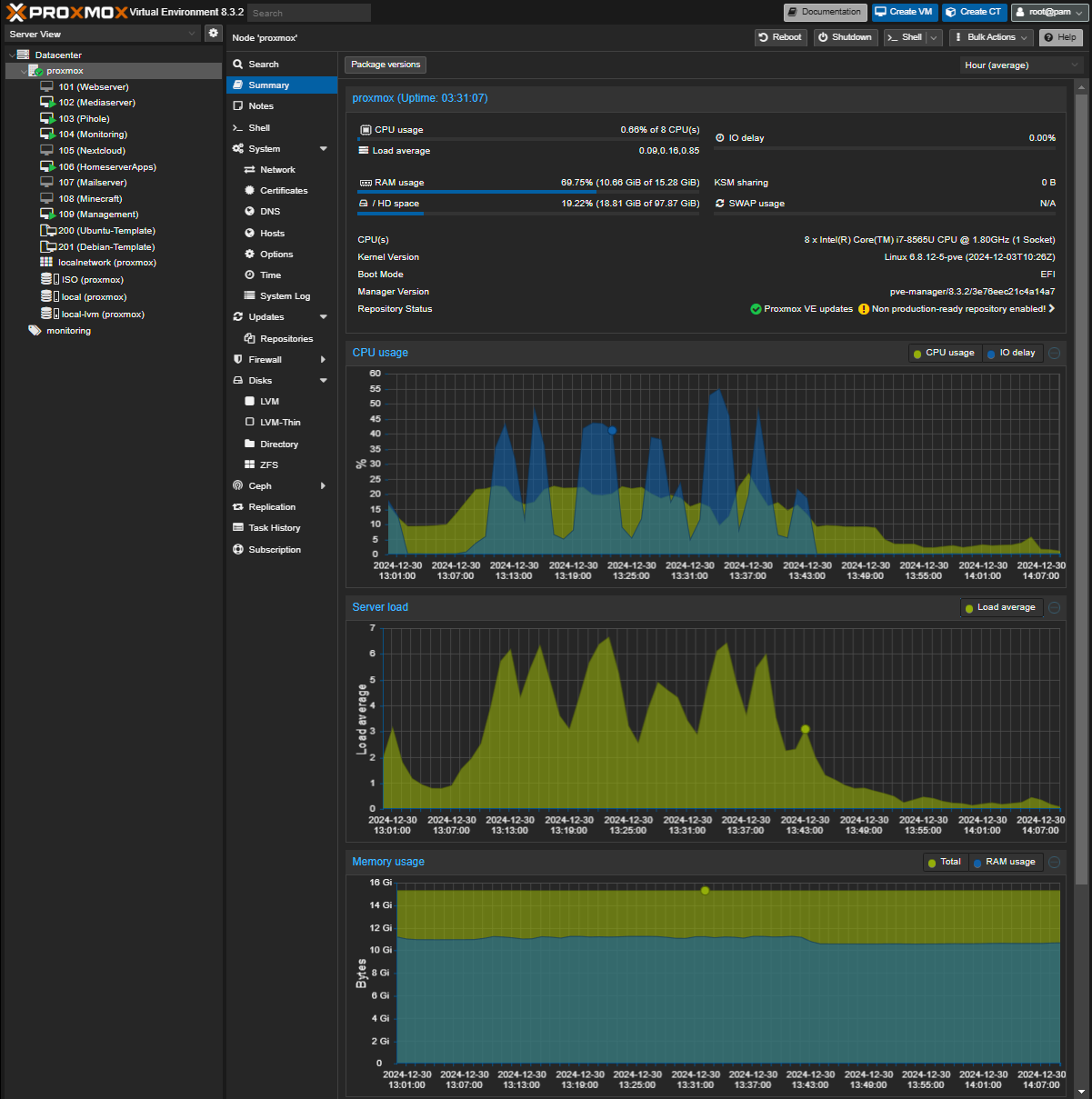Viewport: 1092px width, 1099px height.
Task: Open System Log via its list icon
Action: point(250,296)
